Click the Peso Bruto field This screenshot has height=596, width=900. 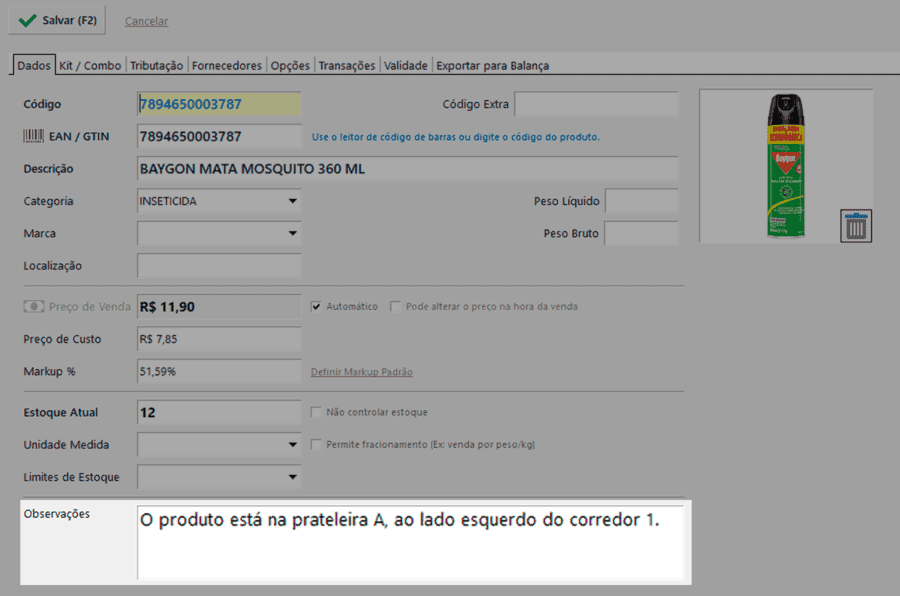coord(642,233)
